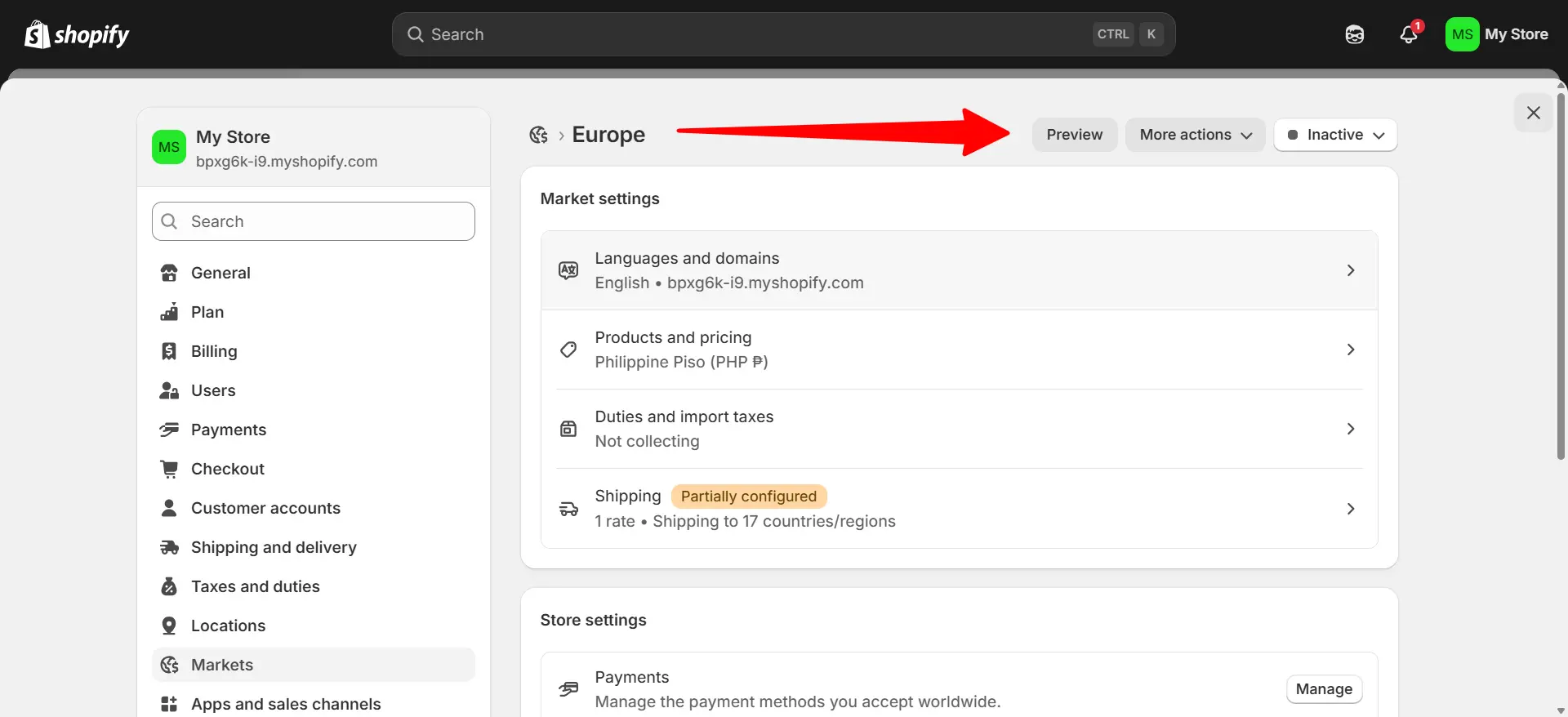Select General in settings sidebar
This screenshot has height=717, width=1568.
pyautogui.click(x=314, y=273)
